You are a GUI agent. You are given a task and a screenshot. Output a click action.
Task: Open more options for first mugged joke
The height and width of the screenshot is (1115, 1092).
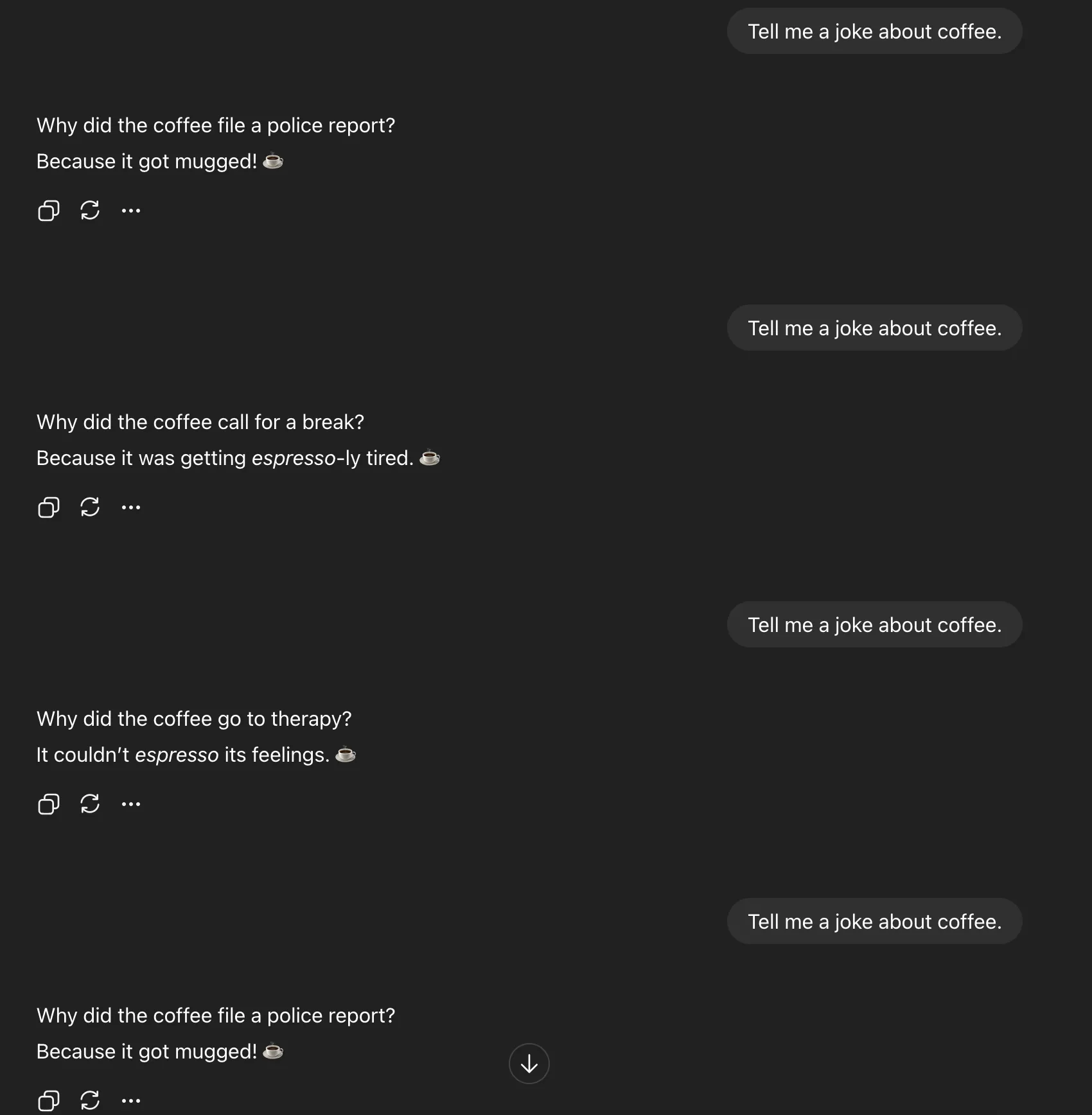click(x=131, y=211)
